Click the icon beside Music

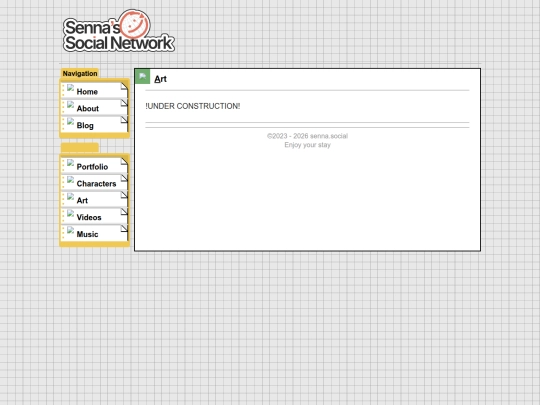click(x=71, y=230)
